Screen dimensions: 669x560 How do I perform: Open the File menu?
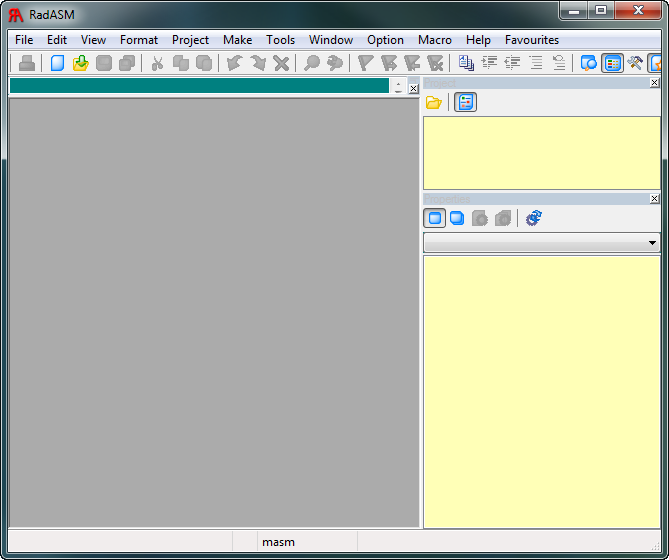click(24, 40)
